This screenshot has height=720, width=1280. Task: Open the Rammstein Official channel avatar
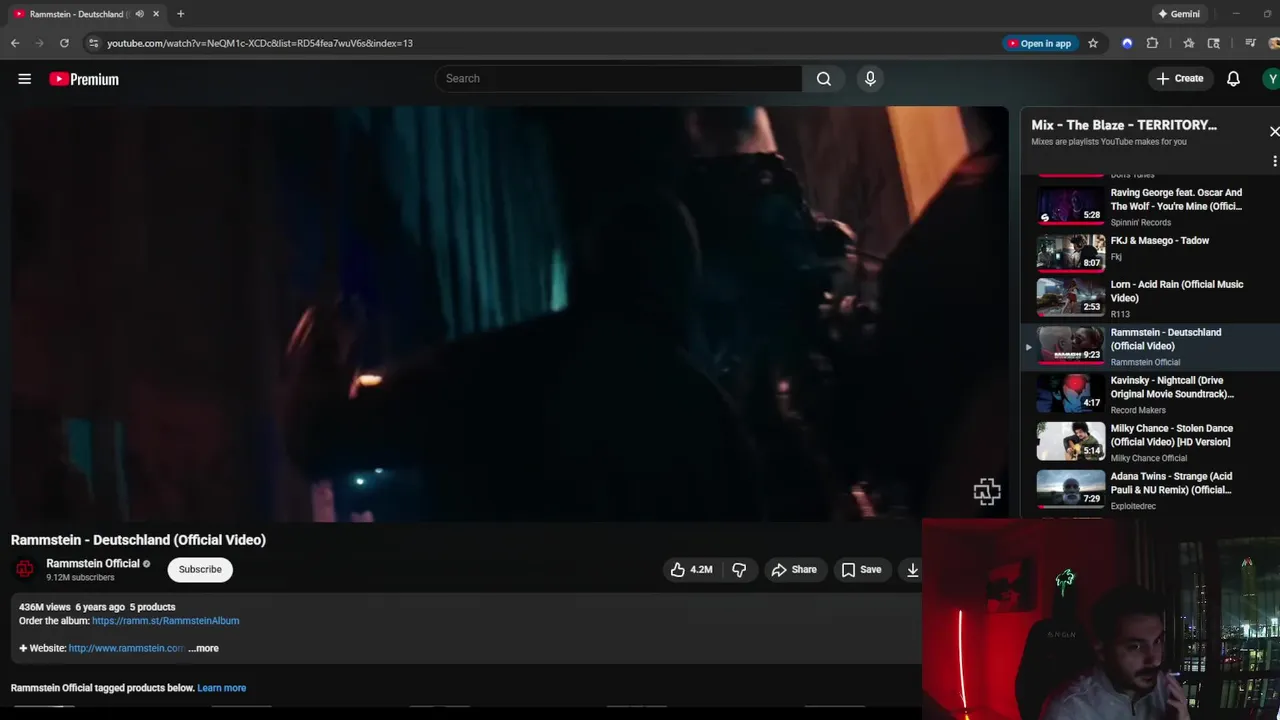(x=25, y=569)
